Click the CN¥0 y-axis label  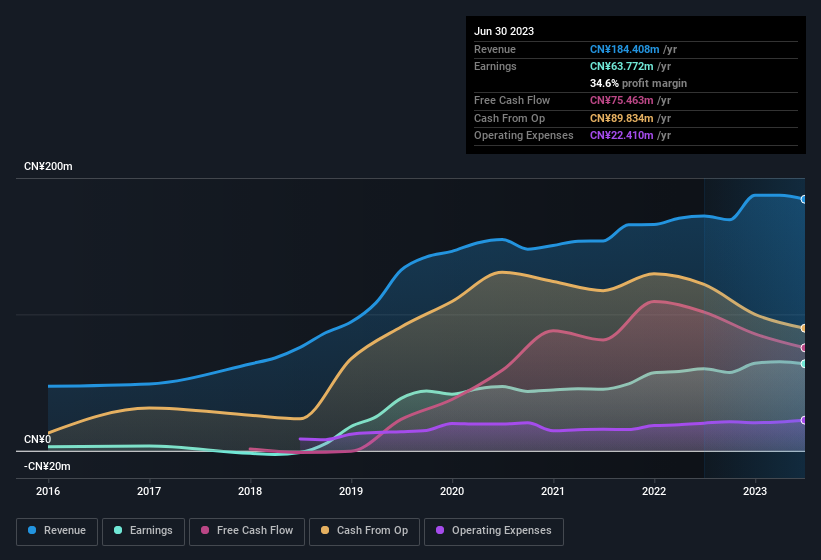[x=38, y=440]
